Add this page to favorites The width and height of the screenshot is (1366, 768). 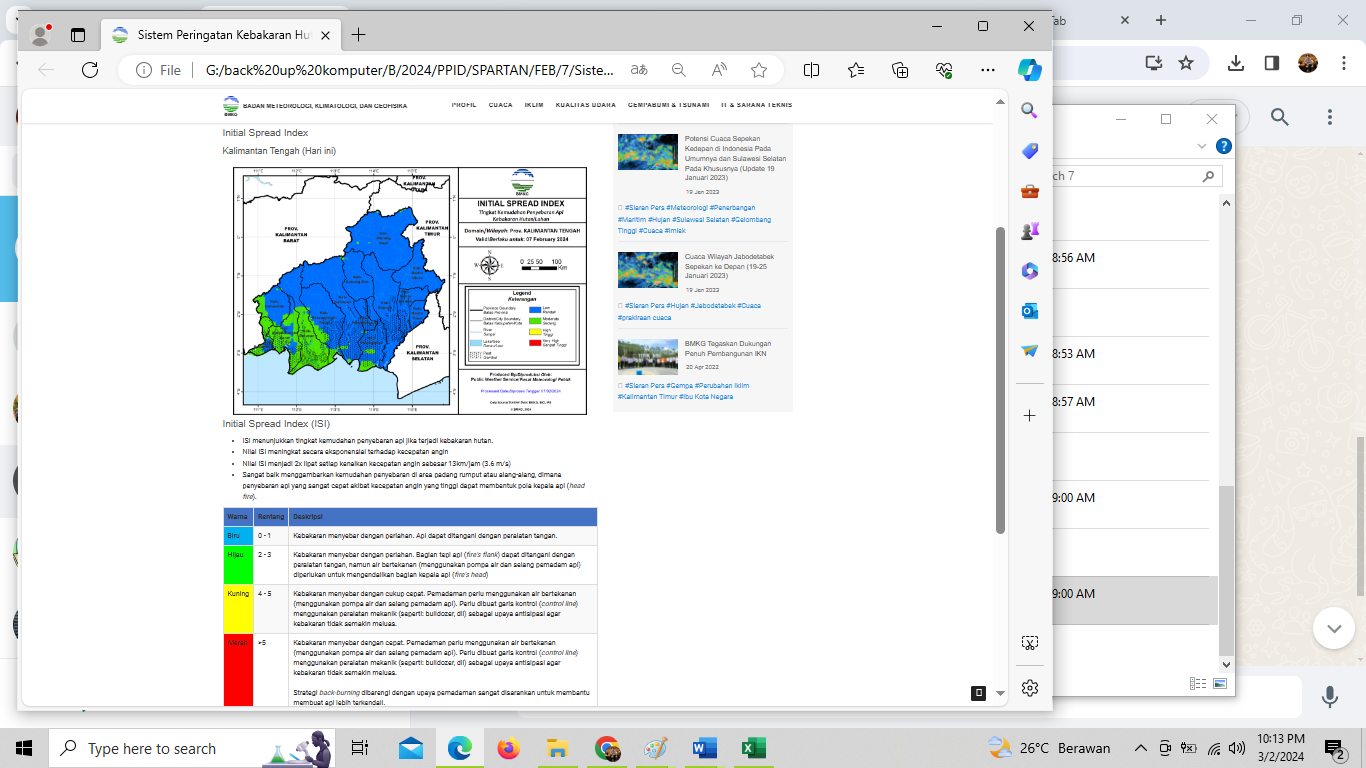759,70
